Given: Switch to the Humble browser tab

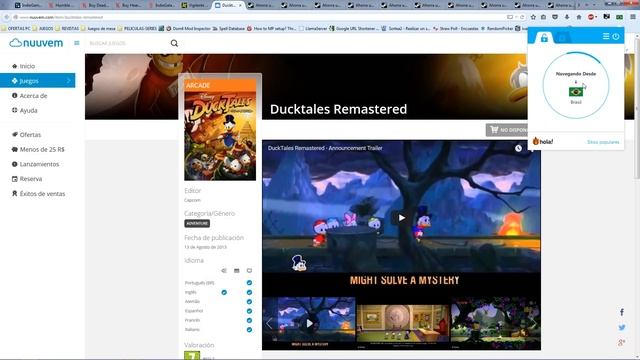Looking at the screenshot, I should point(62,5).
